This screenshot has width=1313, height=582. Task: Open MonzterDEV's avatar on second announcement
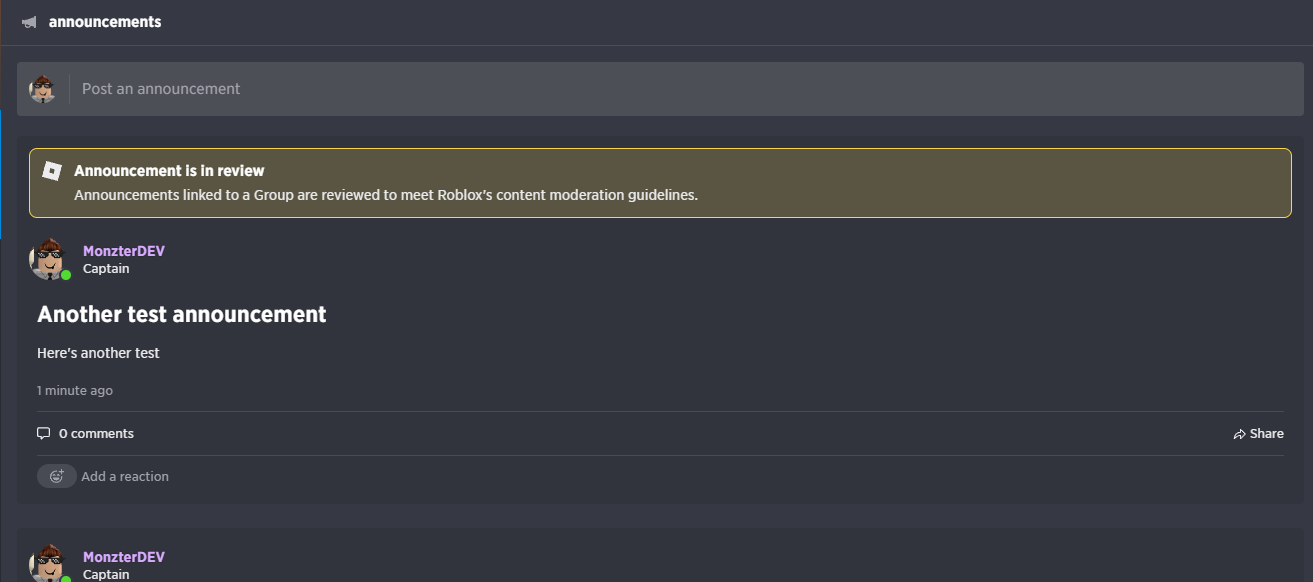(48, 563)
